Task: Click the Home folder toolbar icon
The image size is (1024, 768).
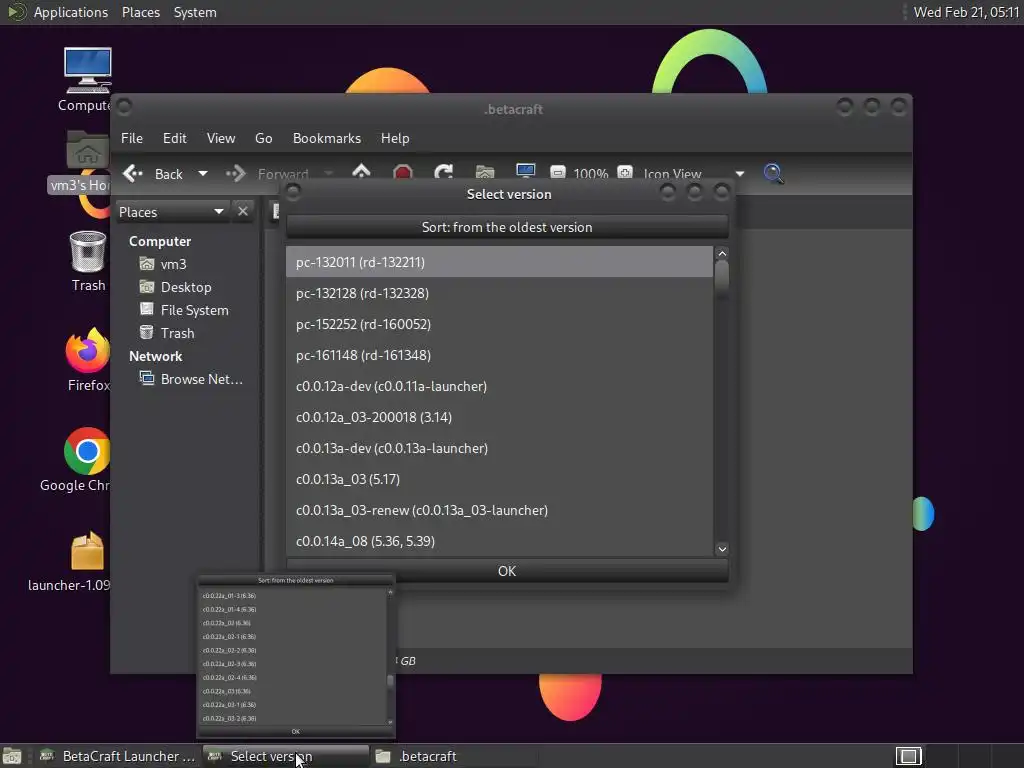Action: point(485,172)
